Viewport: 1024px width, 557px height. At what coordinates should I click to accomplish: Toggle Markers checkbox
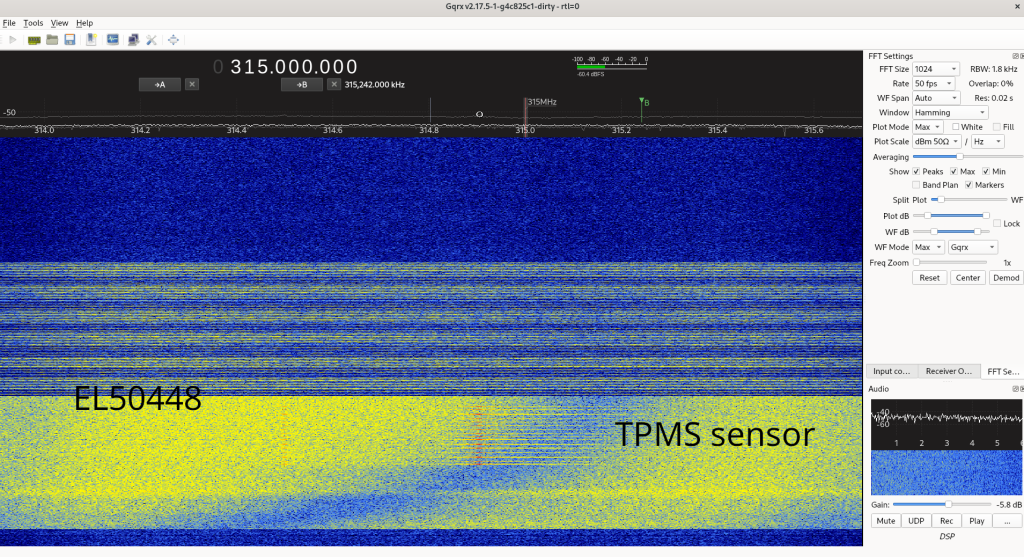click(x=969, y=185)
